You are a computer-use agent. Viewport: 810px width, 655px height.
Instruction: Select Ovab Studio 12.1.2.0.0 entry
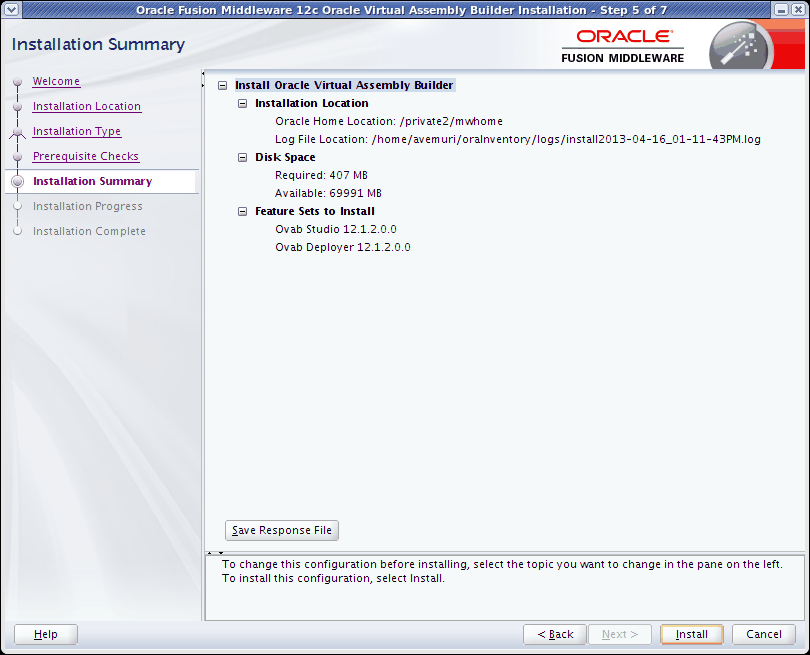(x=336, y=229)
